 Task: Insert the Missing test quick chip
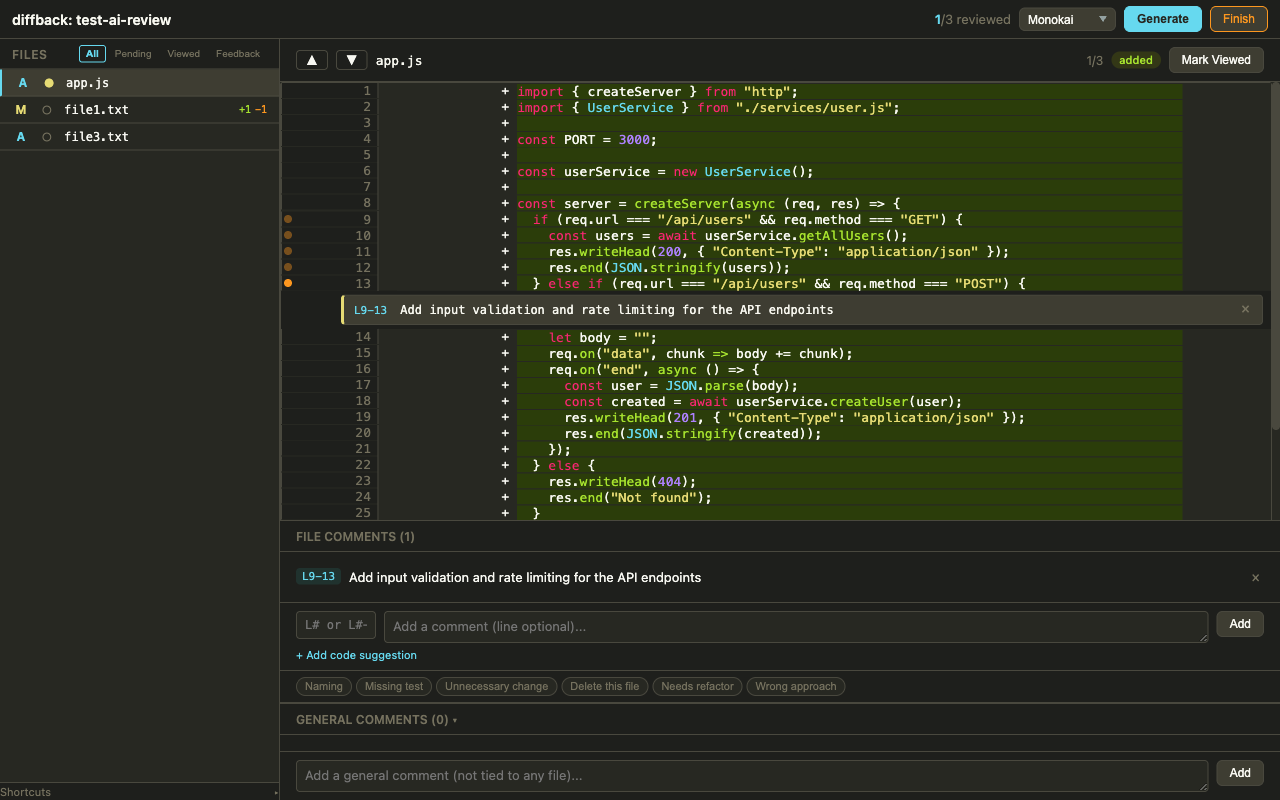[394, 686]
